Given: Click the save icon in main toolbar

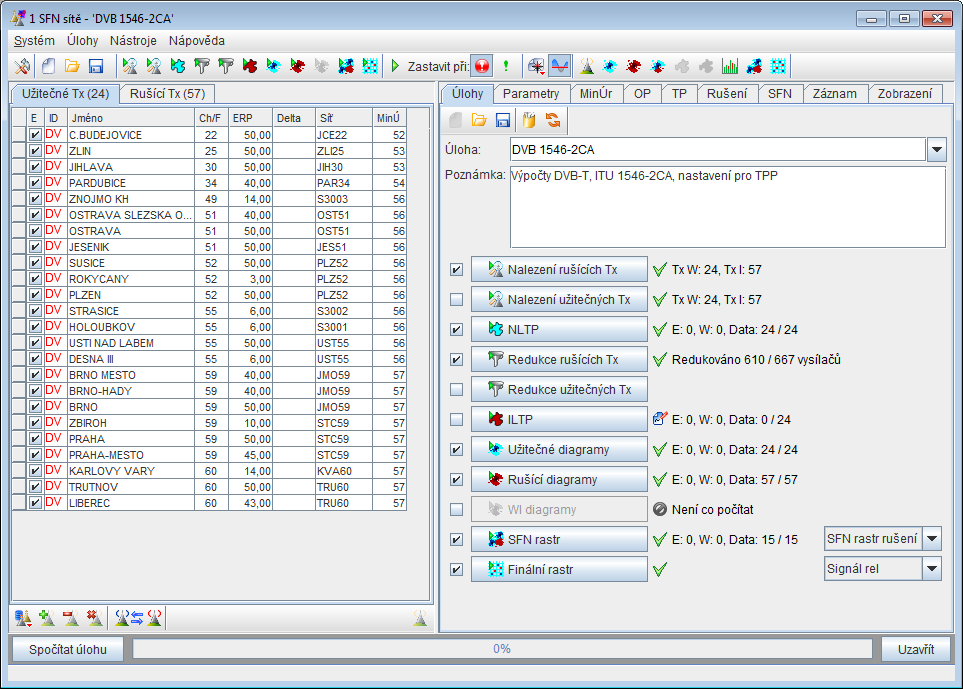Looking at the screenshot, I should [x=96, y=66].
